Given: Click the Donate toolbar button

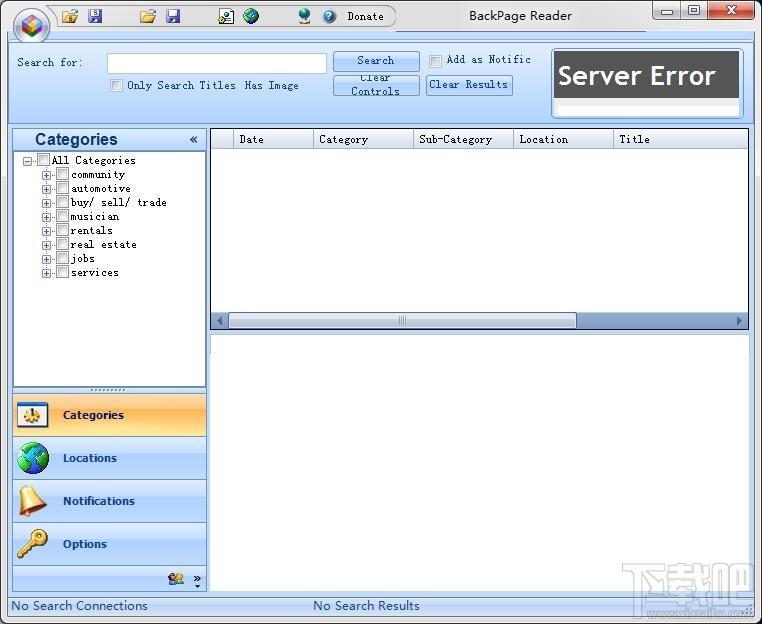Looking at the screenshot, I should pyautogui.click(x=365, y=16).
